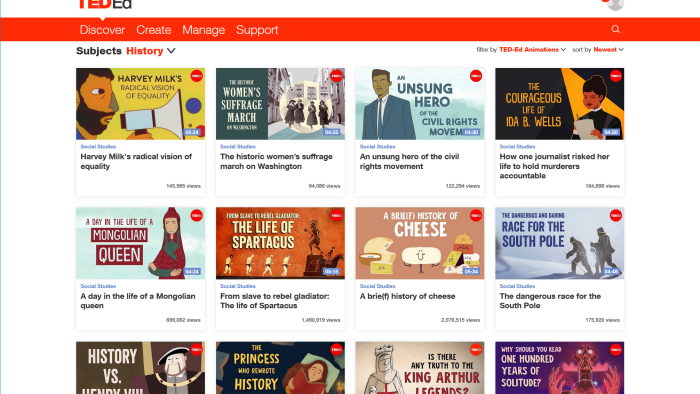Open the Support menu
The height and width of the screenshot is (394, 700).
[x=257, y=30]
